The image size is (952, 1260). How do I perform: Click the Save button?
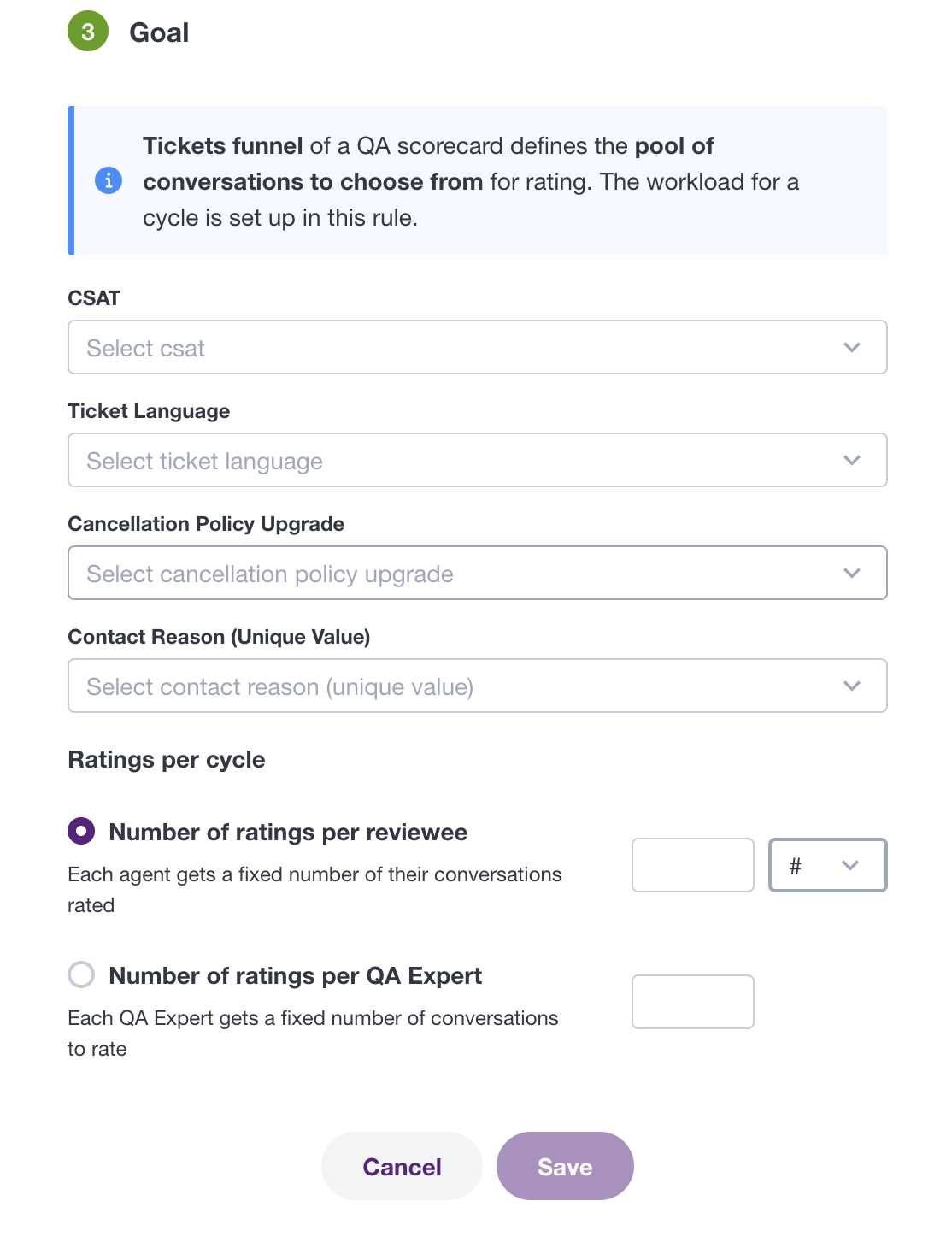(x=565, y=1166)
